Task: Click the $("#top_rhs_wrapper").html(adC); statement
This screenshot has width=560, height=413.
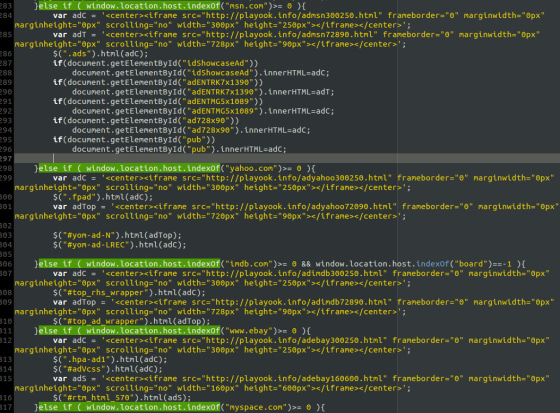Action: [129, 293]
